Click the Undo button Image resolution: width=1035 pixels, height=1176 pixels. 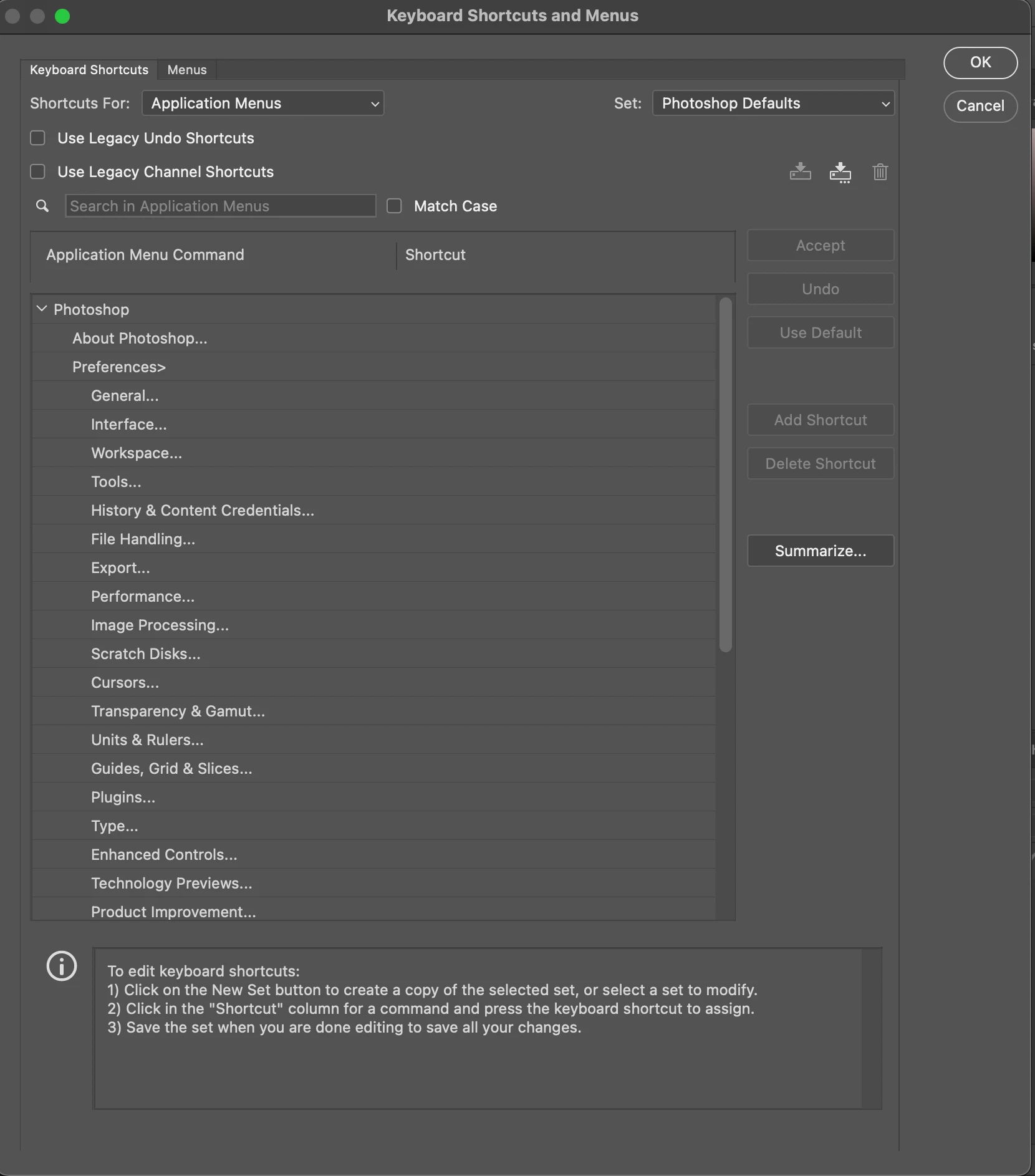tap(821, 289)
